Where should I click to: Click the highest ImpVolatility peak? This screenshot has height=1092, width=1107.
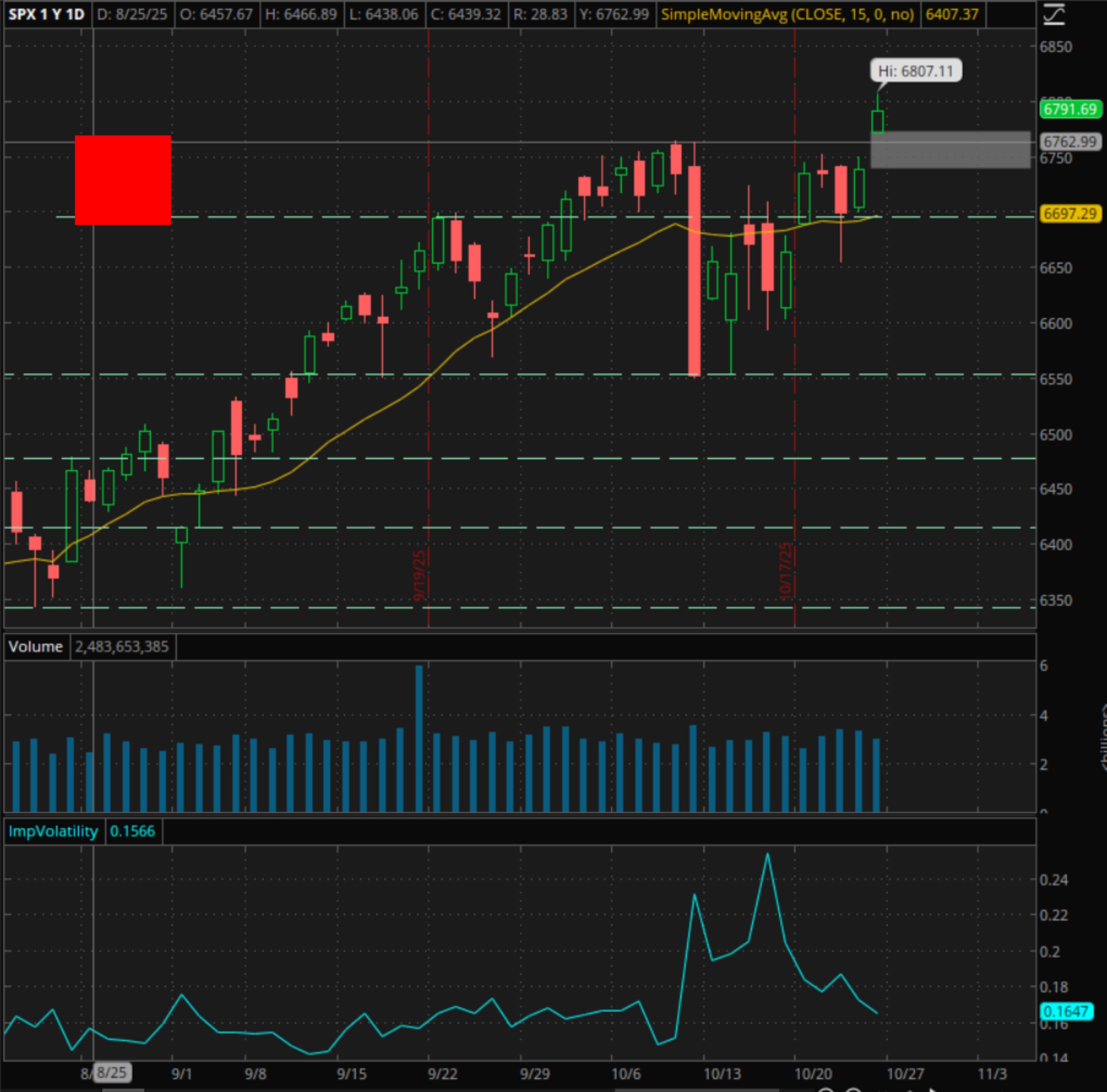(767, 855)
